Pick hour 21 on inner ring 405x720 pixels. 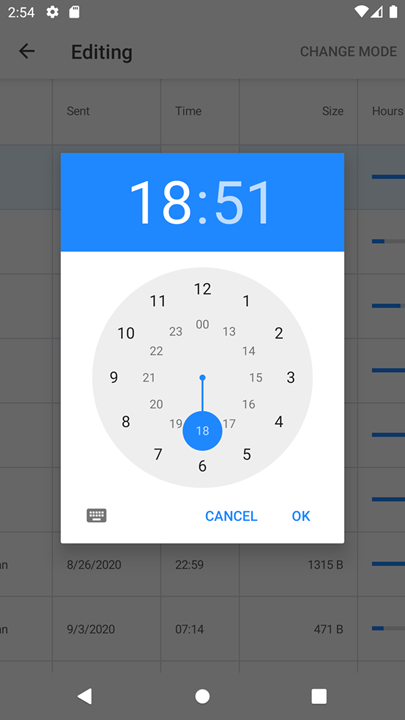[149, 377]
